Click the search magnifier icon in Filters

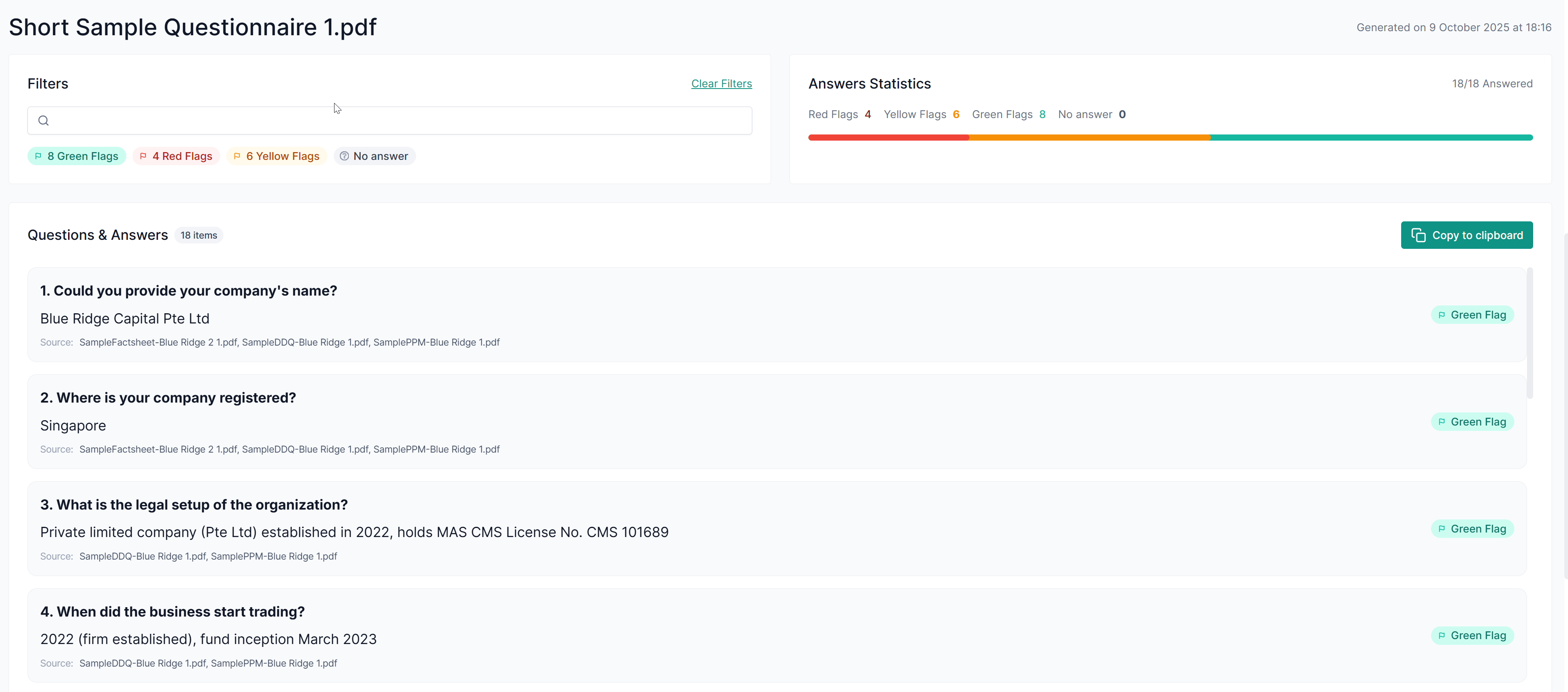click(x=43, y=121)
